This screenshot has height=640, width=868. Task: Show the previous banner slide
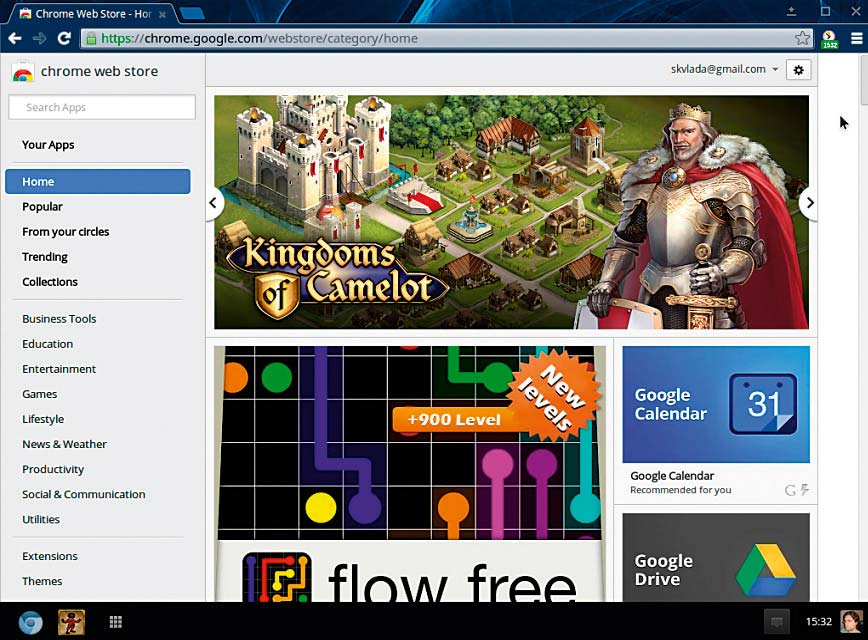214,203
